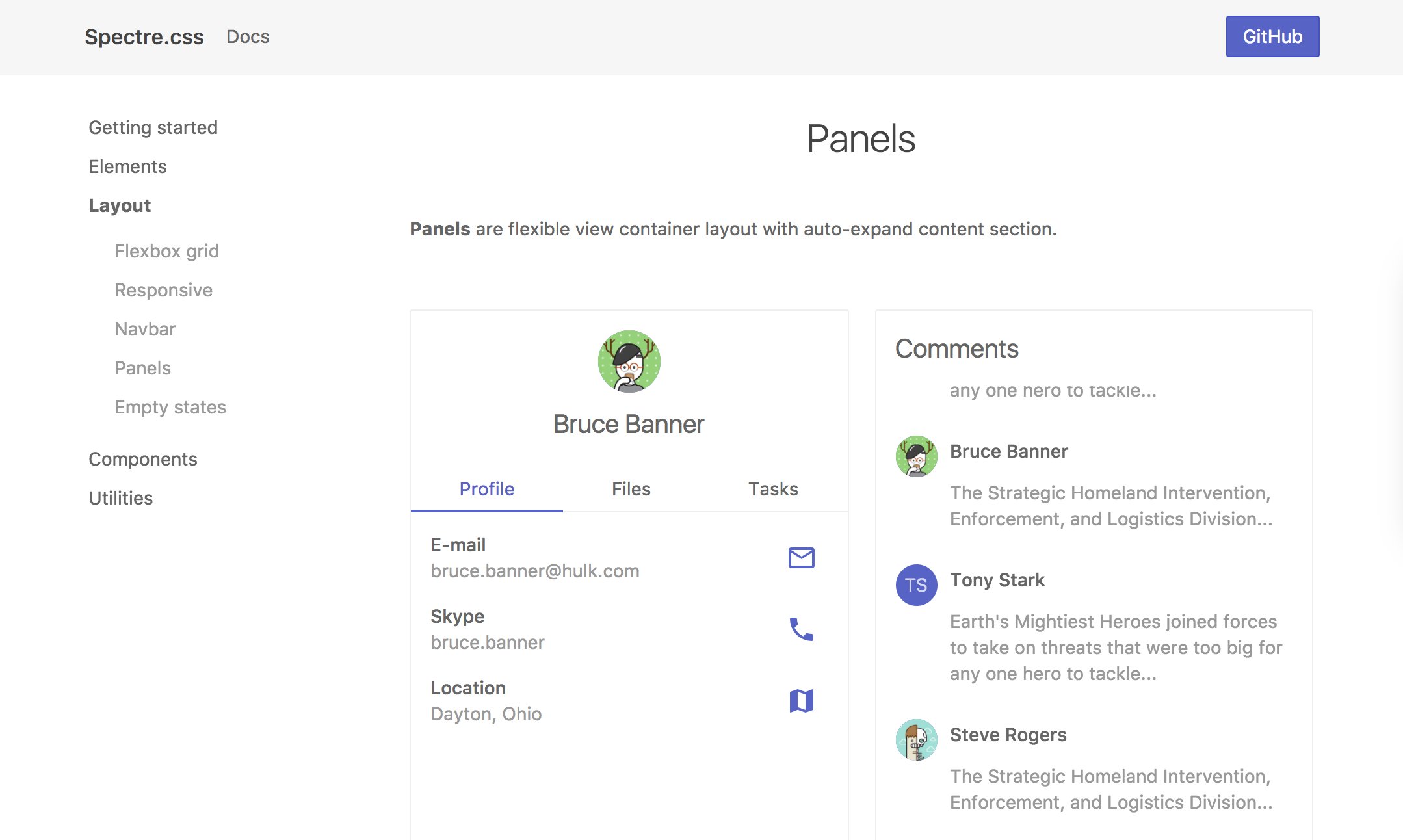Click Tony Stark name in Comments

pyautogui.click(x=997, y=580)
